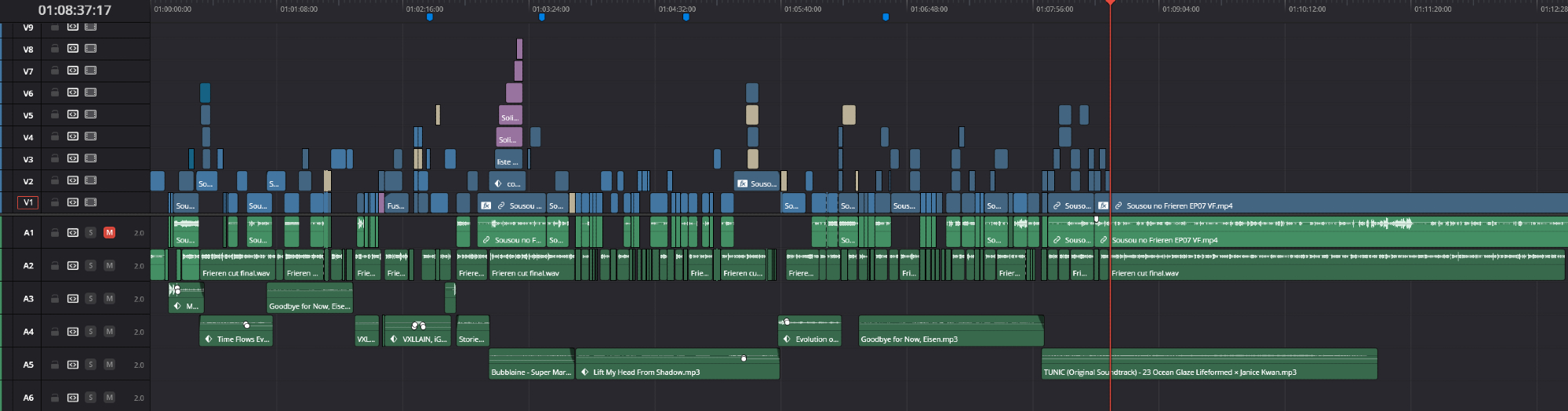Click the blue marker near 01:06:48:00

point(886,16)
